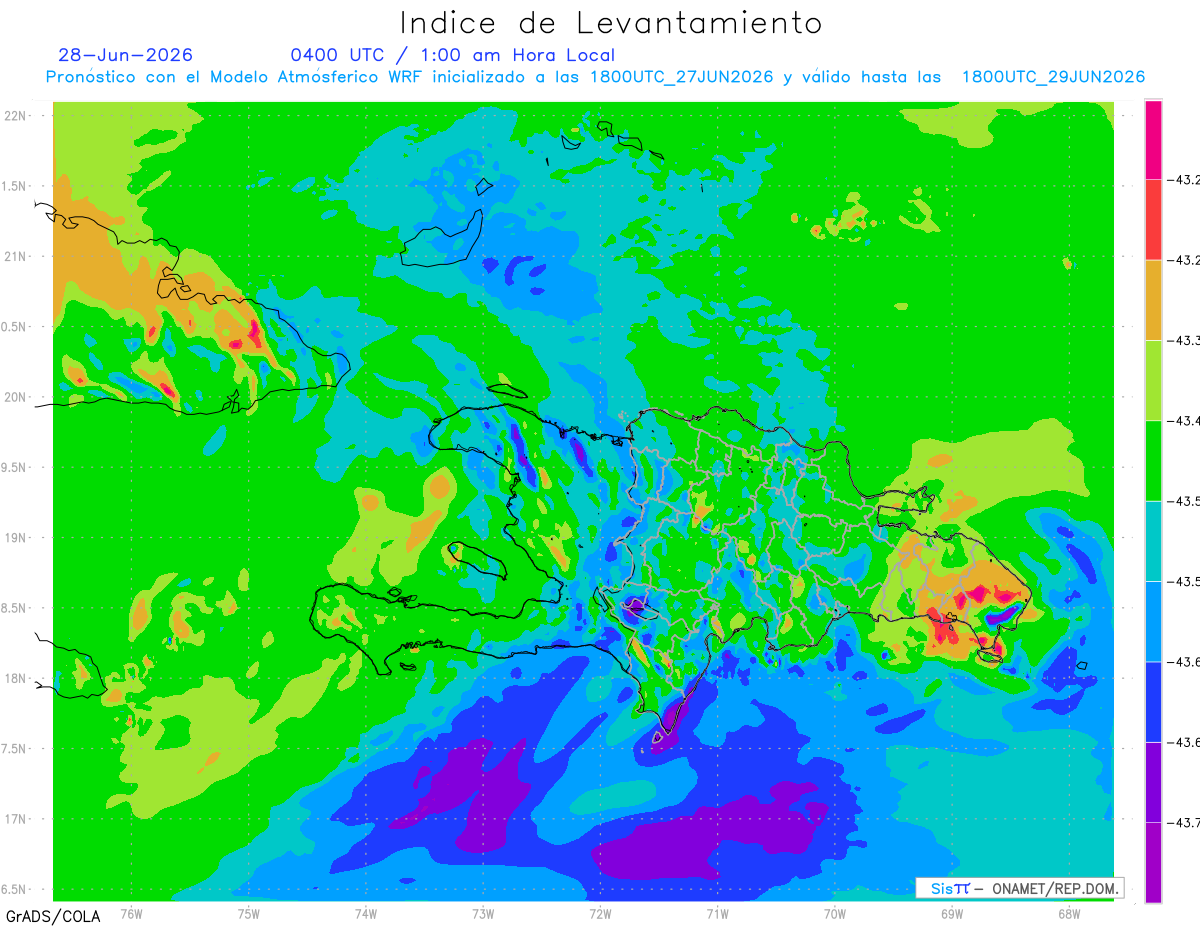Click the '74W' longitude label

366,912
